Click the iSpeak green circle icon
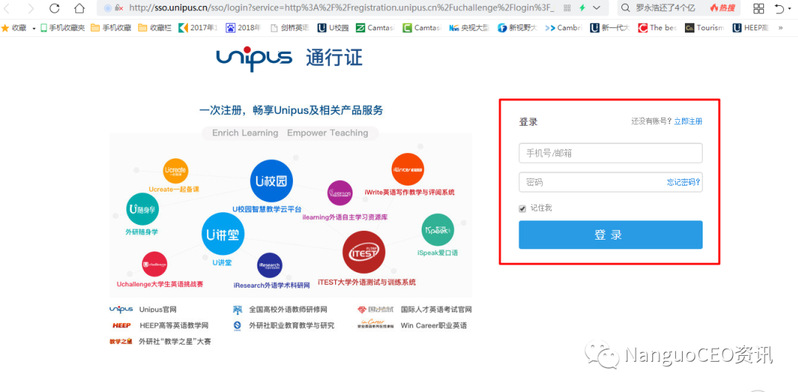The width and height of the screenshot is (798, 392). (x=438, y=230)
